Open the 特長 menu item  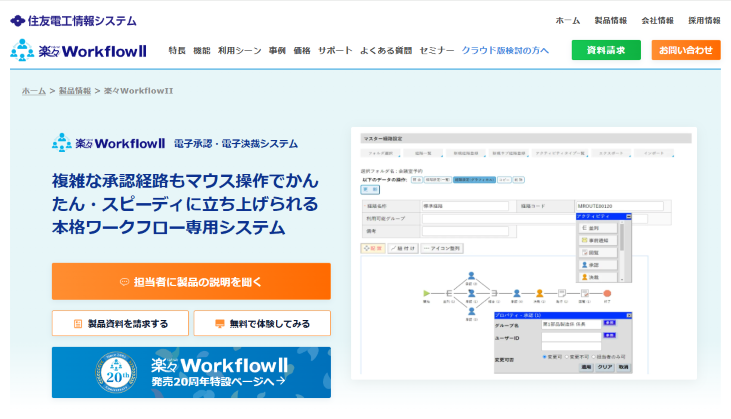(x=177, y=50)
